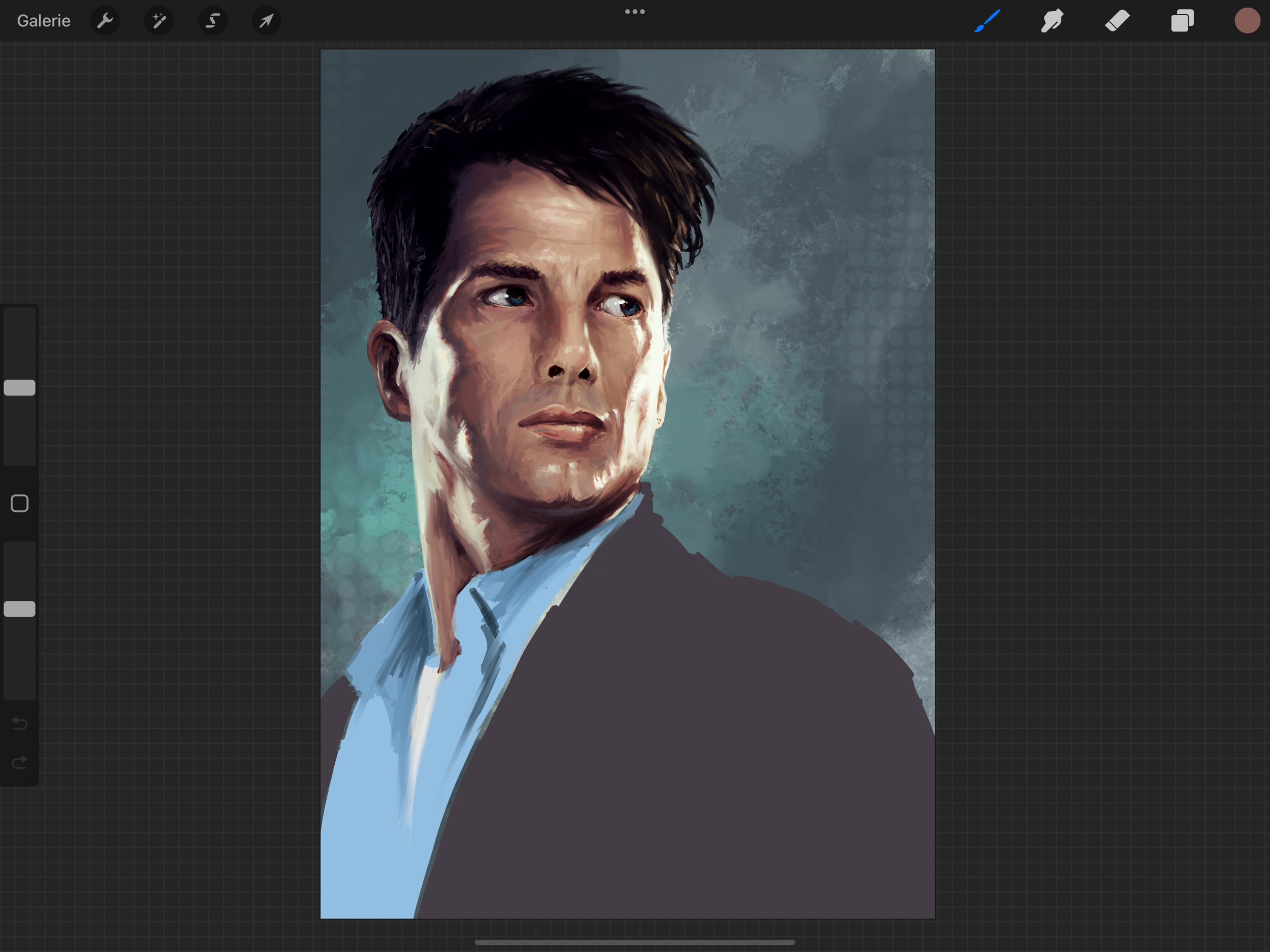Open the active color picker circle
The height and width of the screenshot is (952, 1270).
tap(1247, 21)
